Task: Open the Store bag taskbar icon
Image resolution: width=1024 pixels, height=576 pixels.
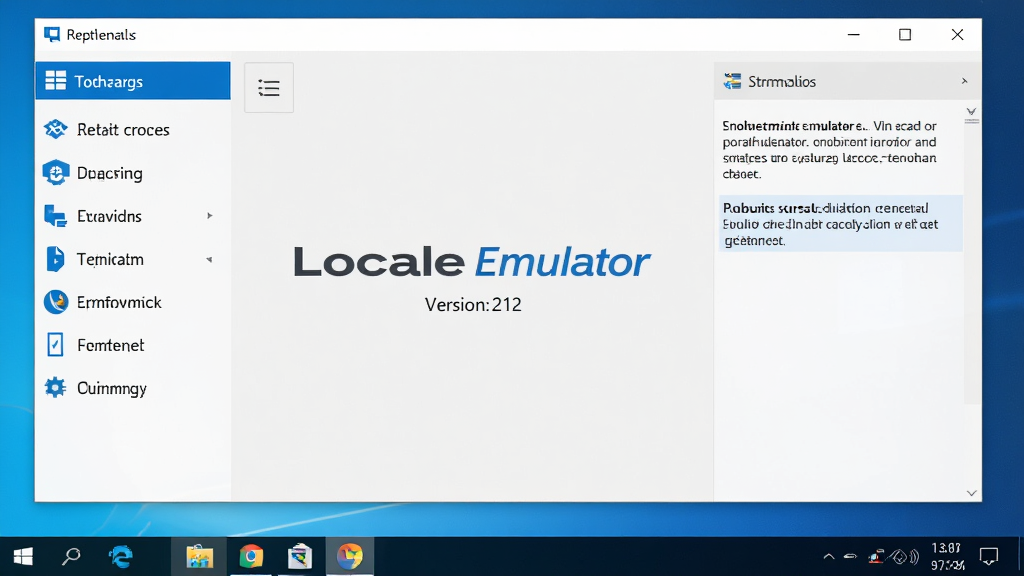Action: tap(300, 556)
